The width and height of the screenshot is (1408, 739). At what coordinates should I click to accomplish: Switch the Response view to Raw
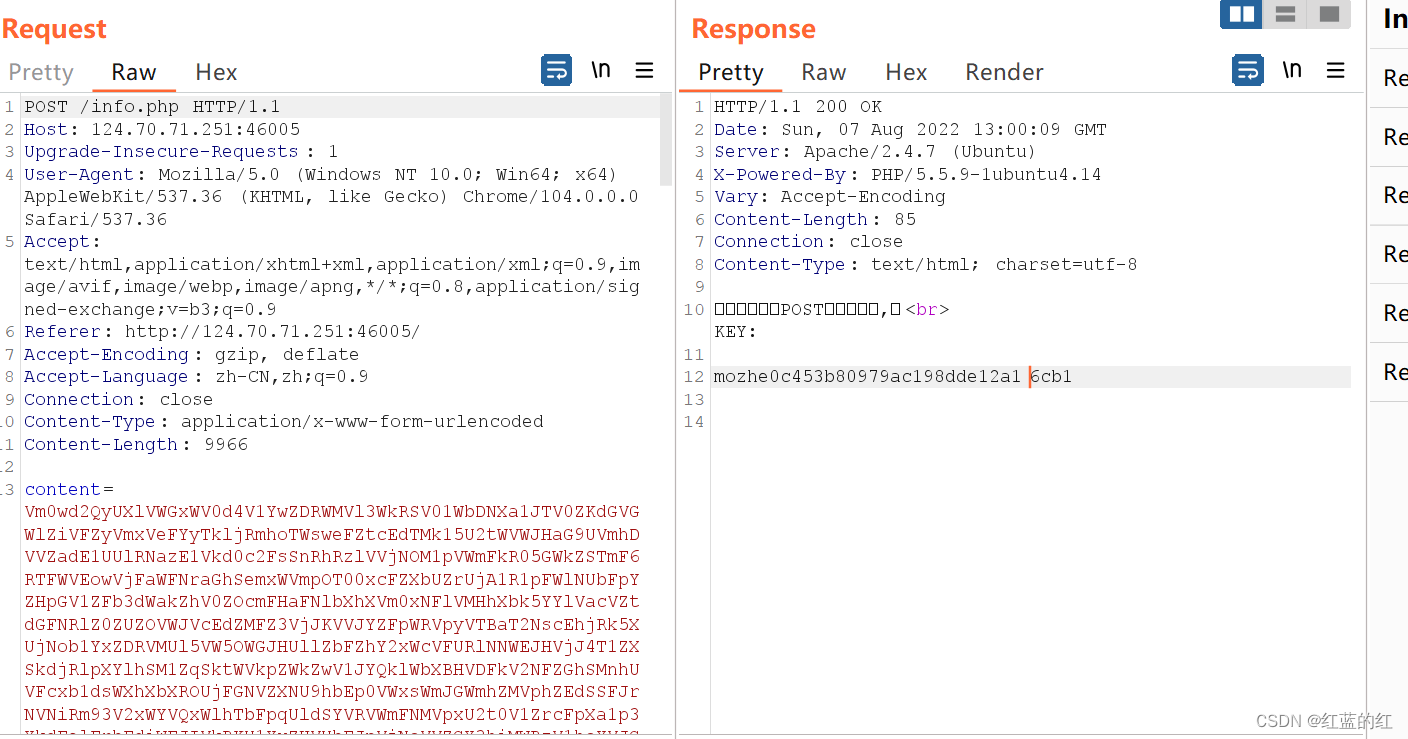(823, 72)
